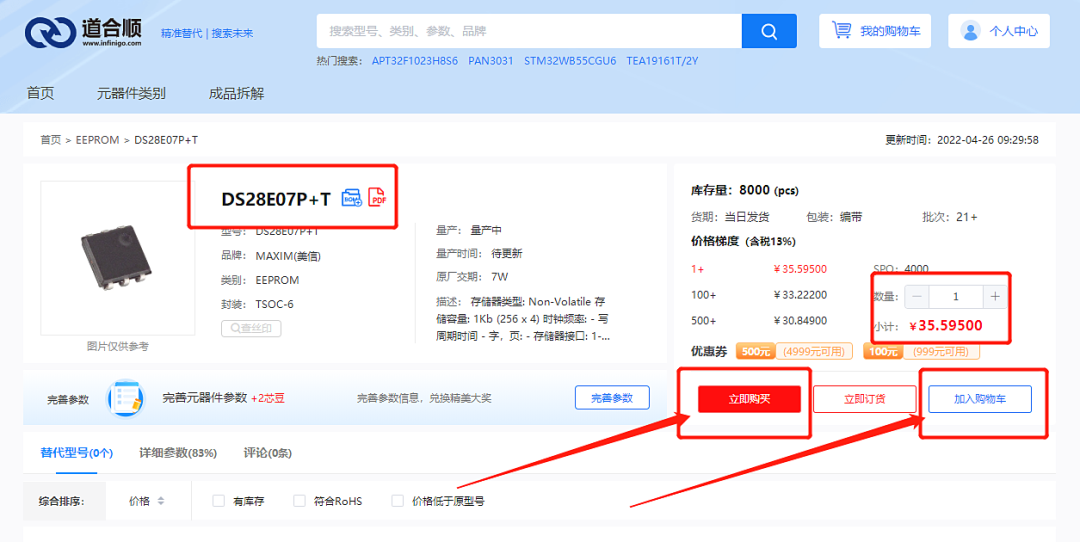Click the quantity field showing 1
Screen dimensions: 1080x542
pyautogui.click(x=955, y=296)
